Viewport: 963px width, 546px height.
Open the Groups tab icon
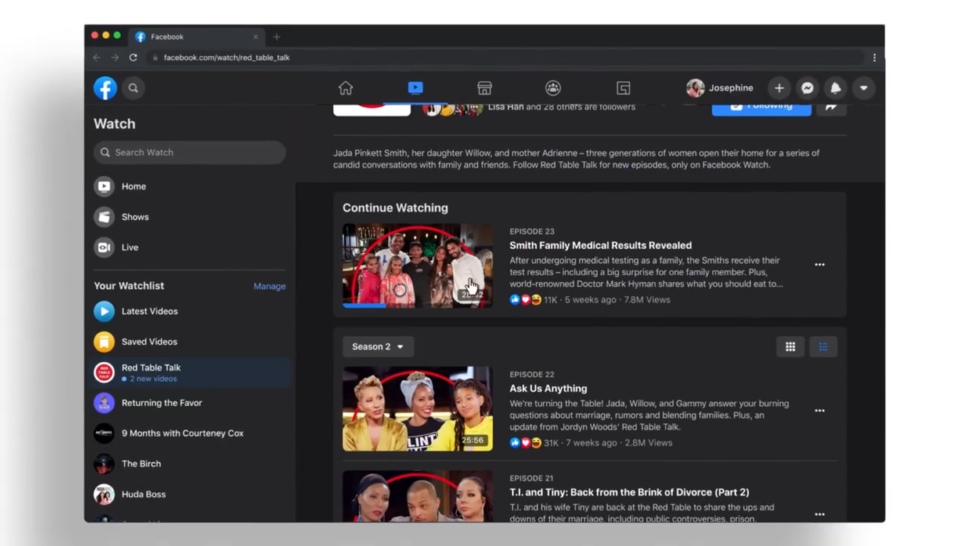pos(553,88)
